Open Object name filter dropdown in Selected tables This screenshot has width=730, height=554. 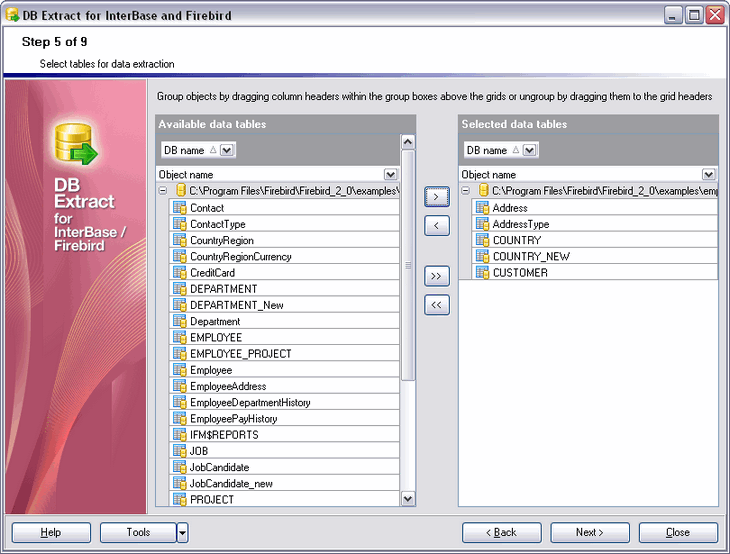click(x=709, y=175)
